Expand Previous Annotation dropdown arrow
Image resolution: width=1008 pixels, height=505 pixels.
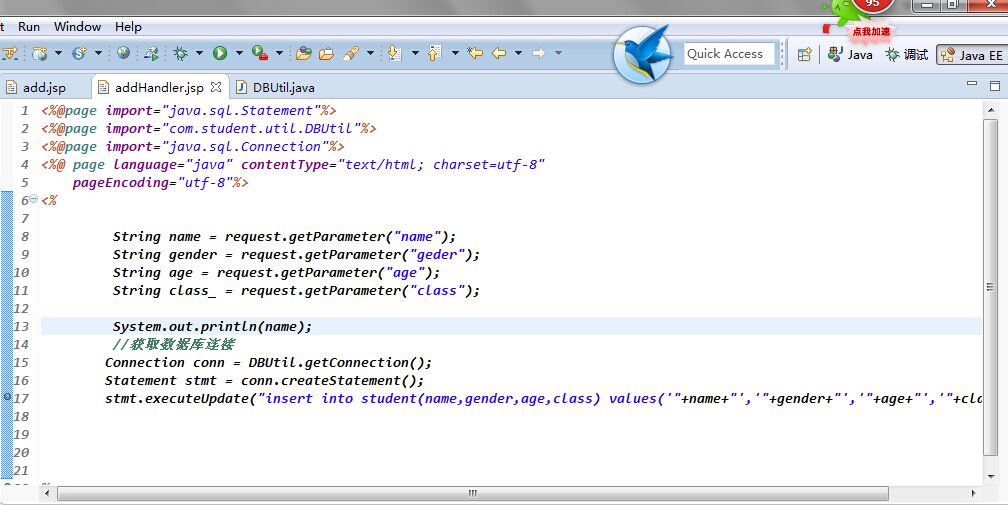[x=454, y=53]
